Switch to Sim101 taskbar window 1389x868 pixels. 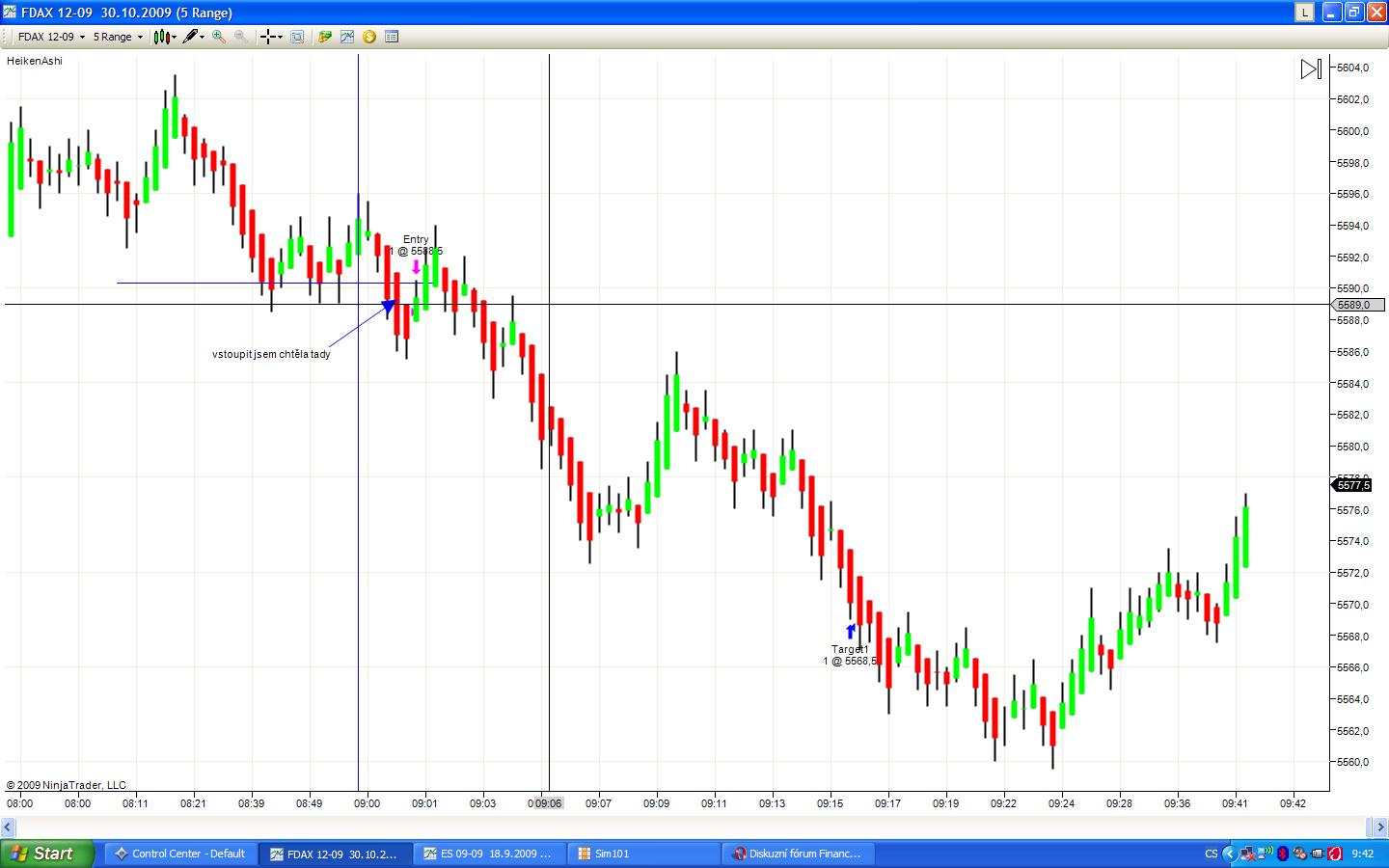[x=643, y=854]
